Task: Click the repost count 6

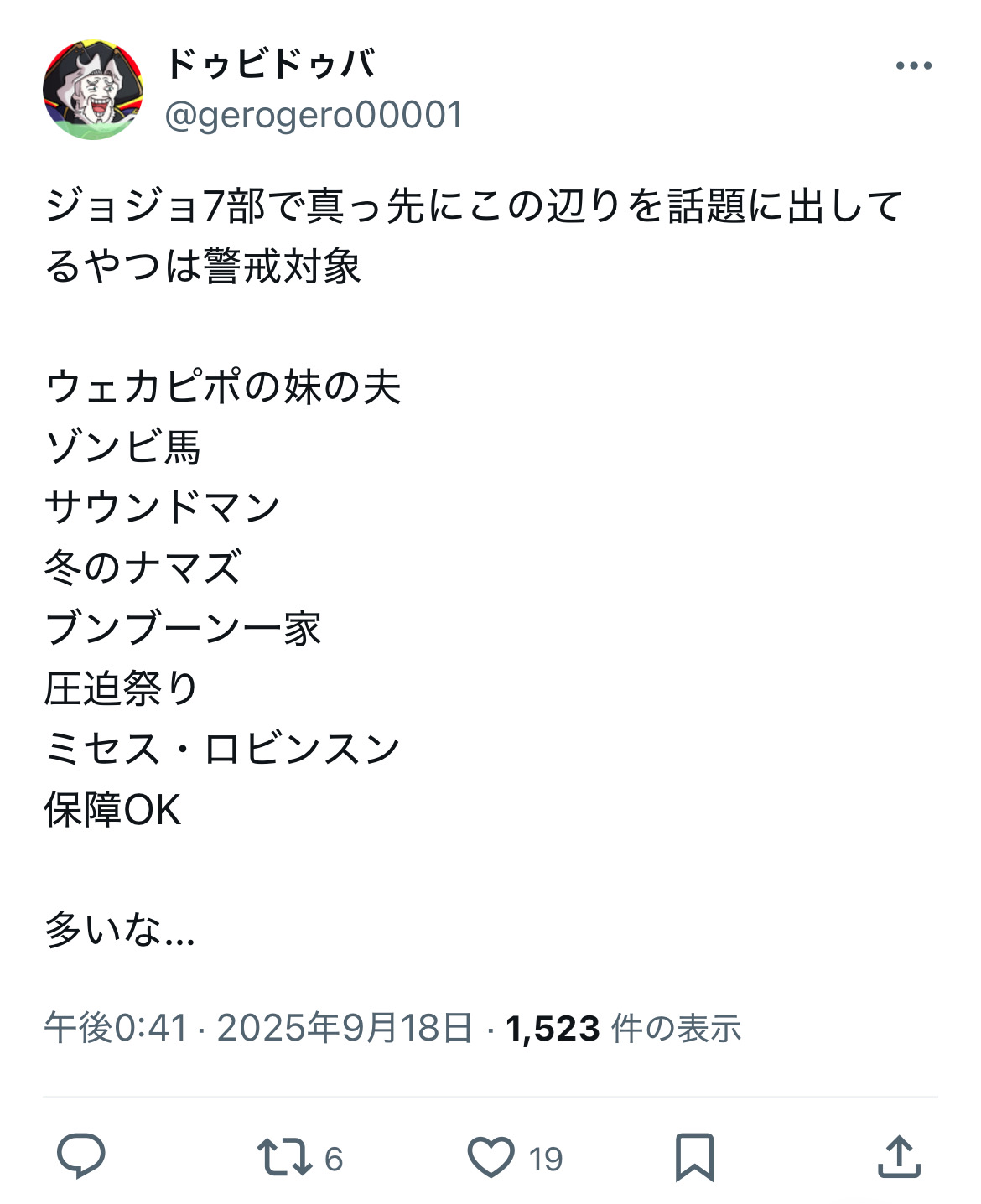Action: tap(334, 1159)
